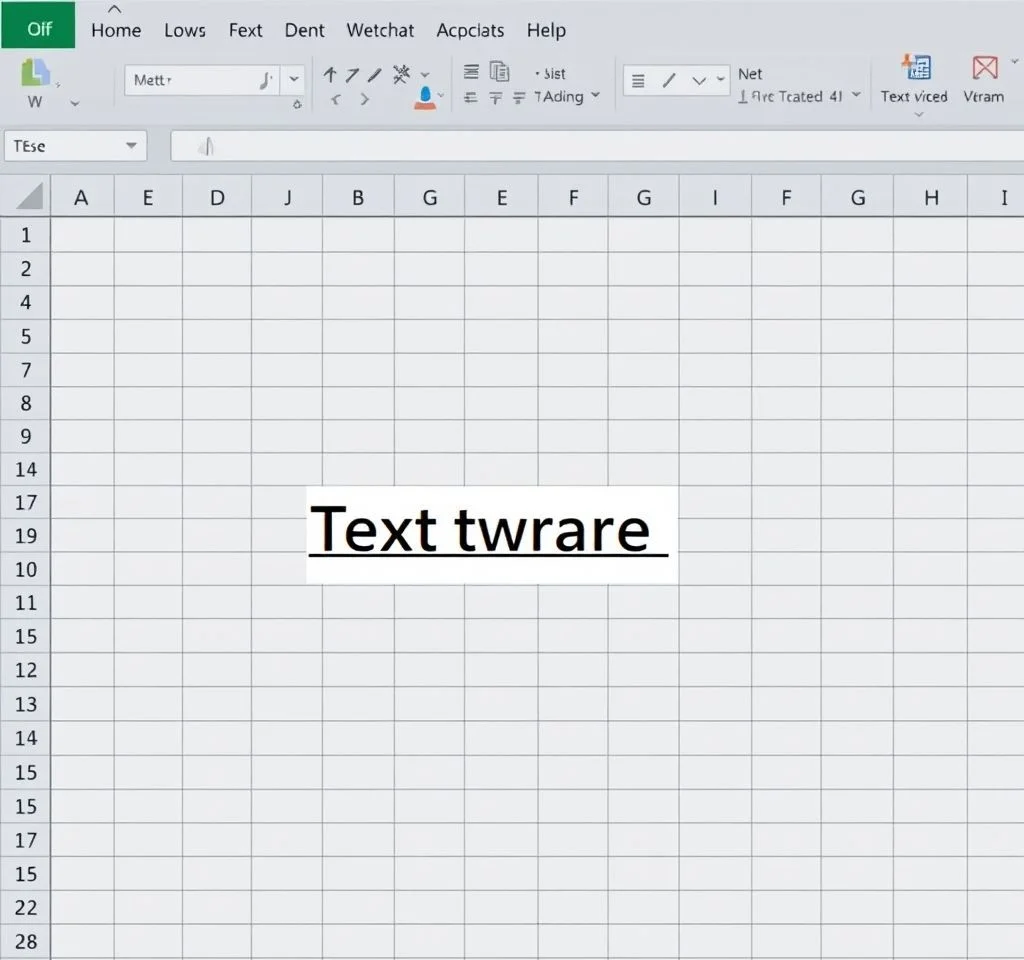Click the pencil edit icon in ribbon
The image size is (1024, 960).
[374, 74]
